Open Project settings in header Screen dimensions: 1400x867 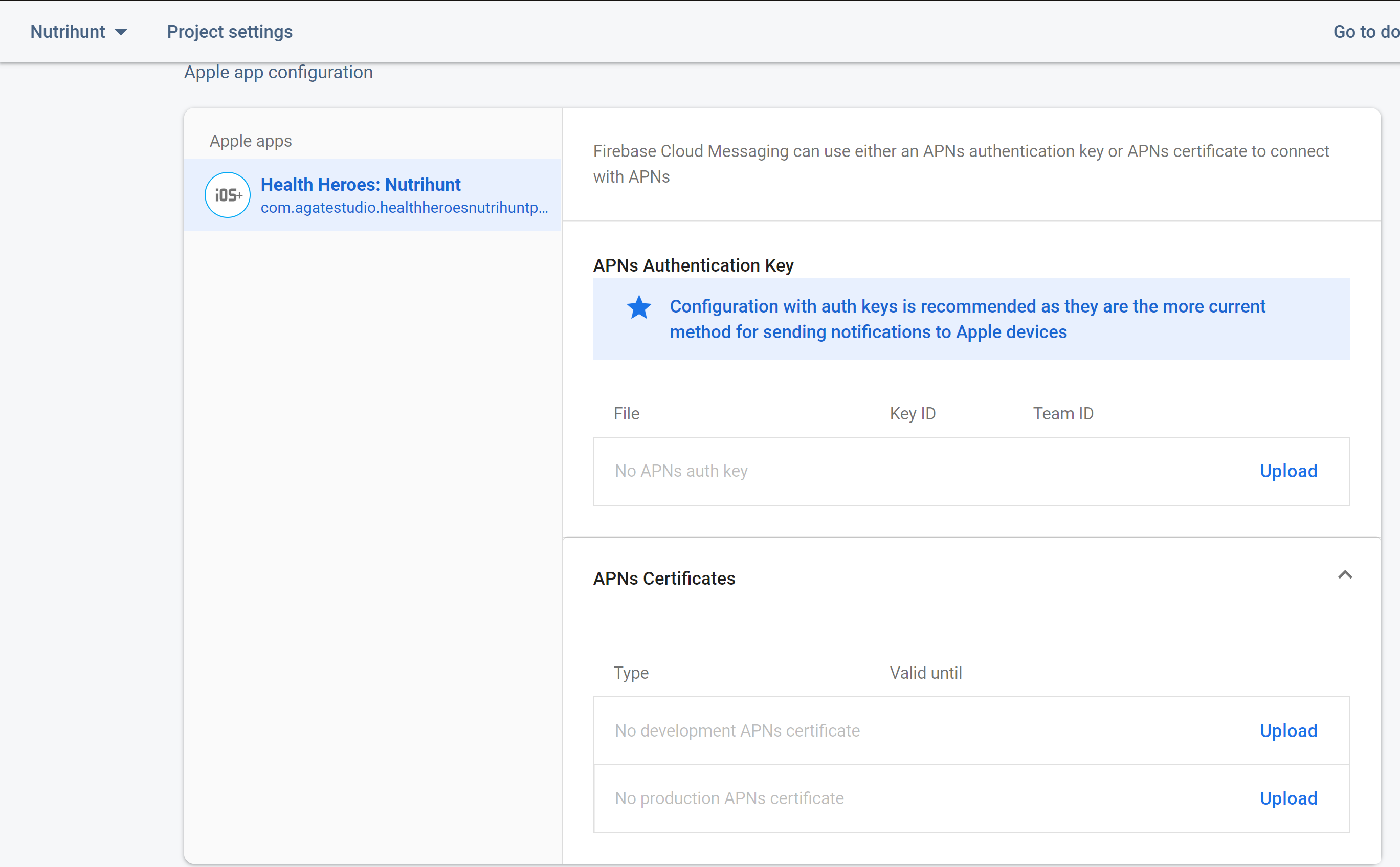(x=229, y=32)
